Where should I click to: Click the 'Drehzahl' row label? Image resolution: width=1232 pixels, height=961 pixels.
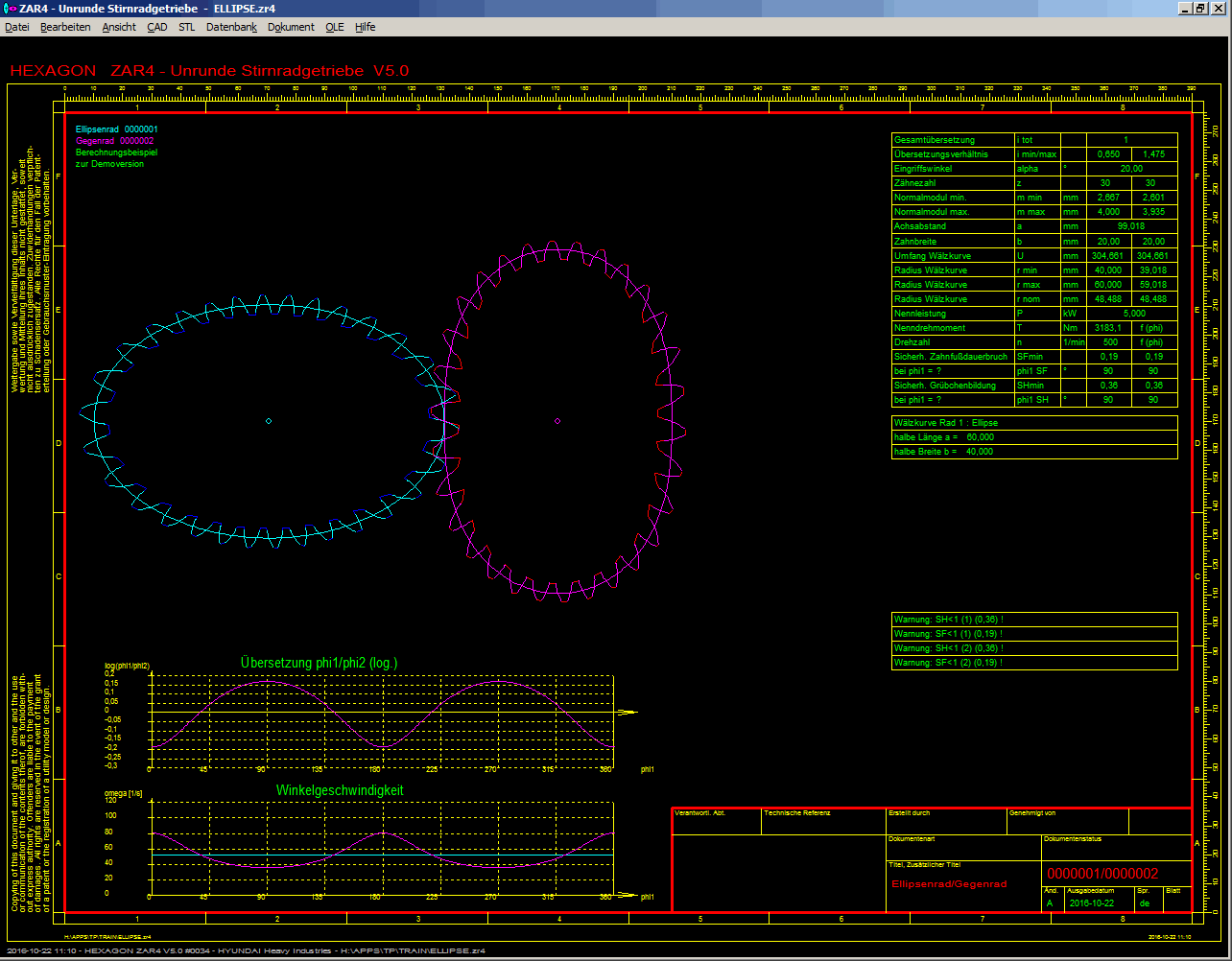tap(913, 342)
